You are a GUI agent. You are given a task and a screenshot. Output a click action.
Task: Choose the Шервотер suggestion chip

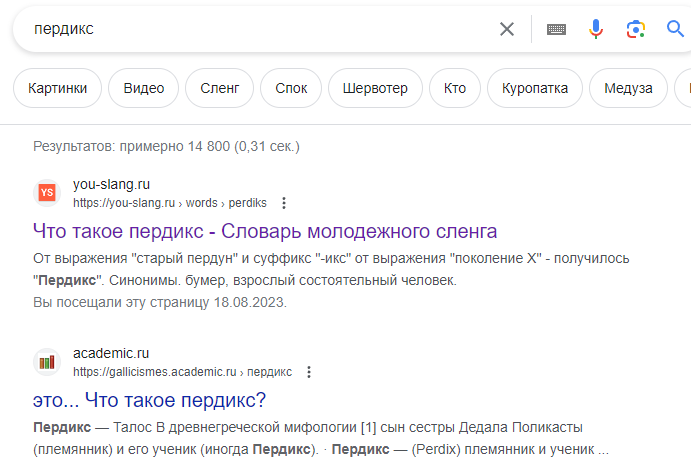click(375, 88)
